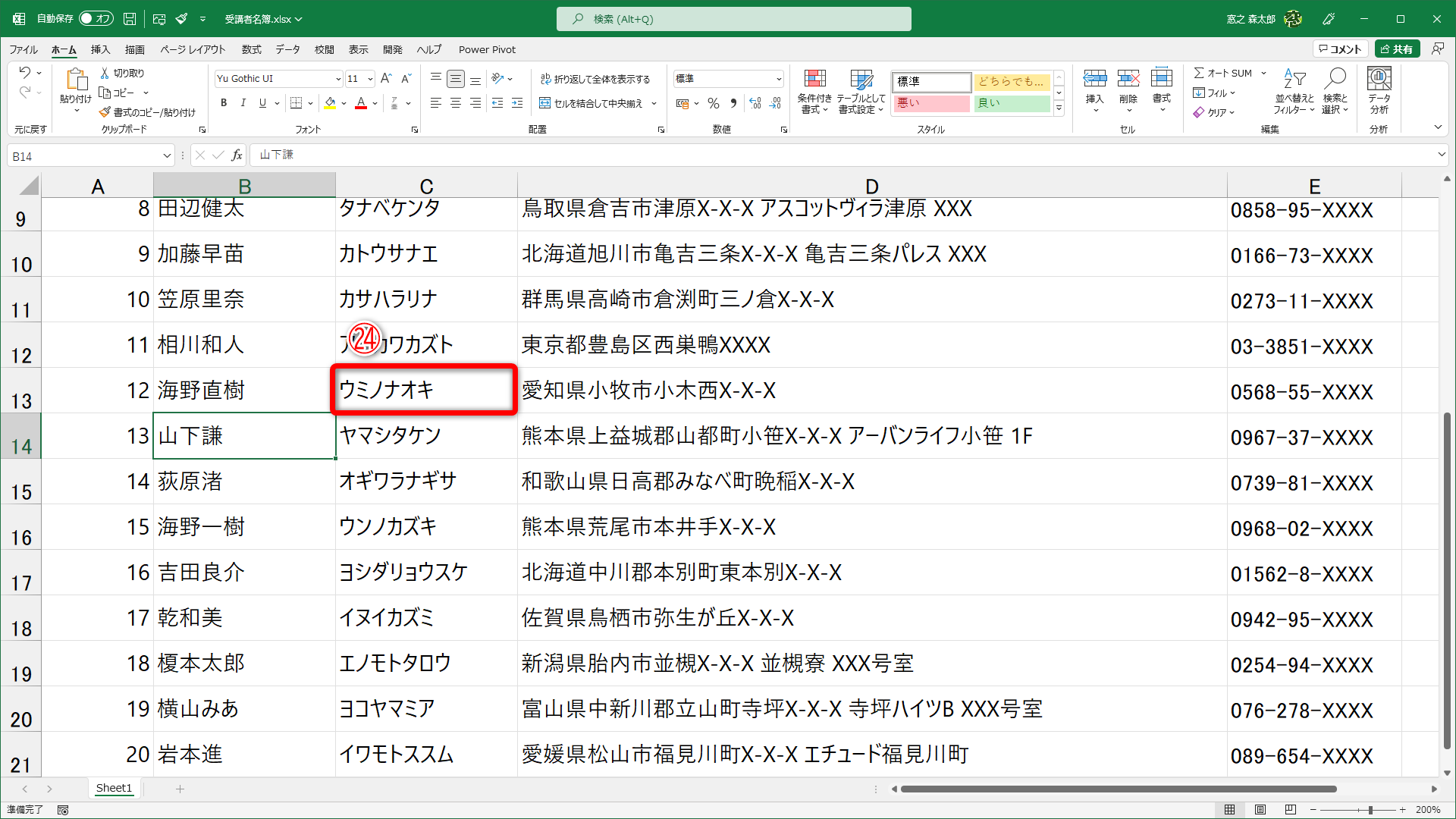Select the AutoSum (オートSUM) icon

pyautogui.click(x=1222, y=73)
